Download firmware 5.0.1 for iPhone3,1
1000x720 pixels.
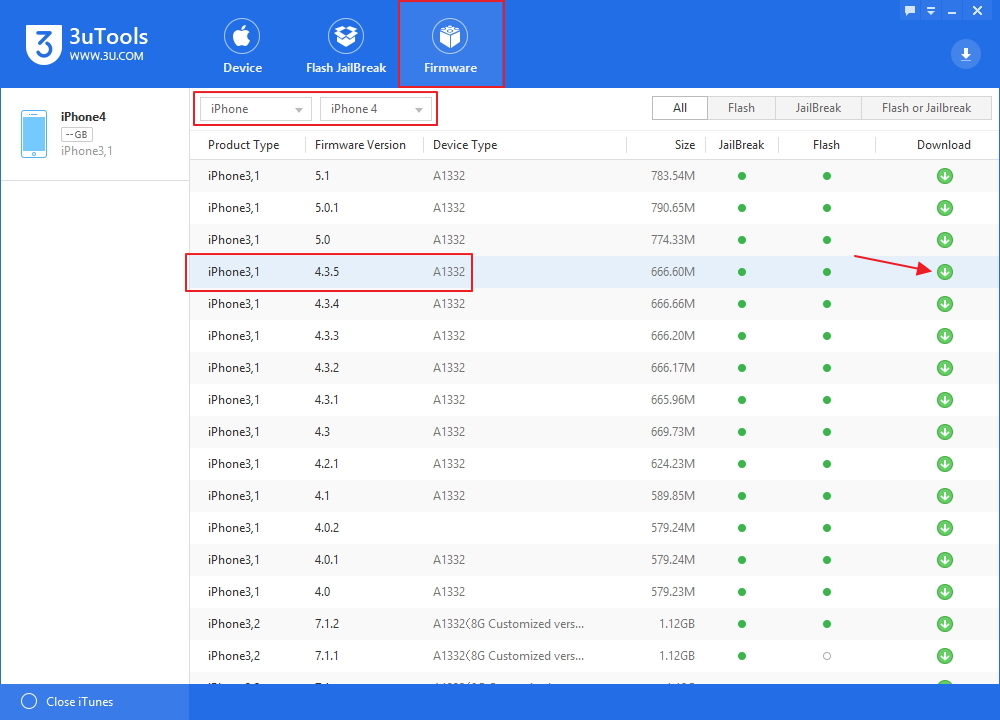(x=945, y=208)
